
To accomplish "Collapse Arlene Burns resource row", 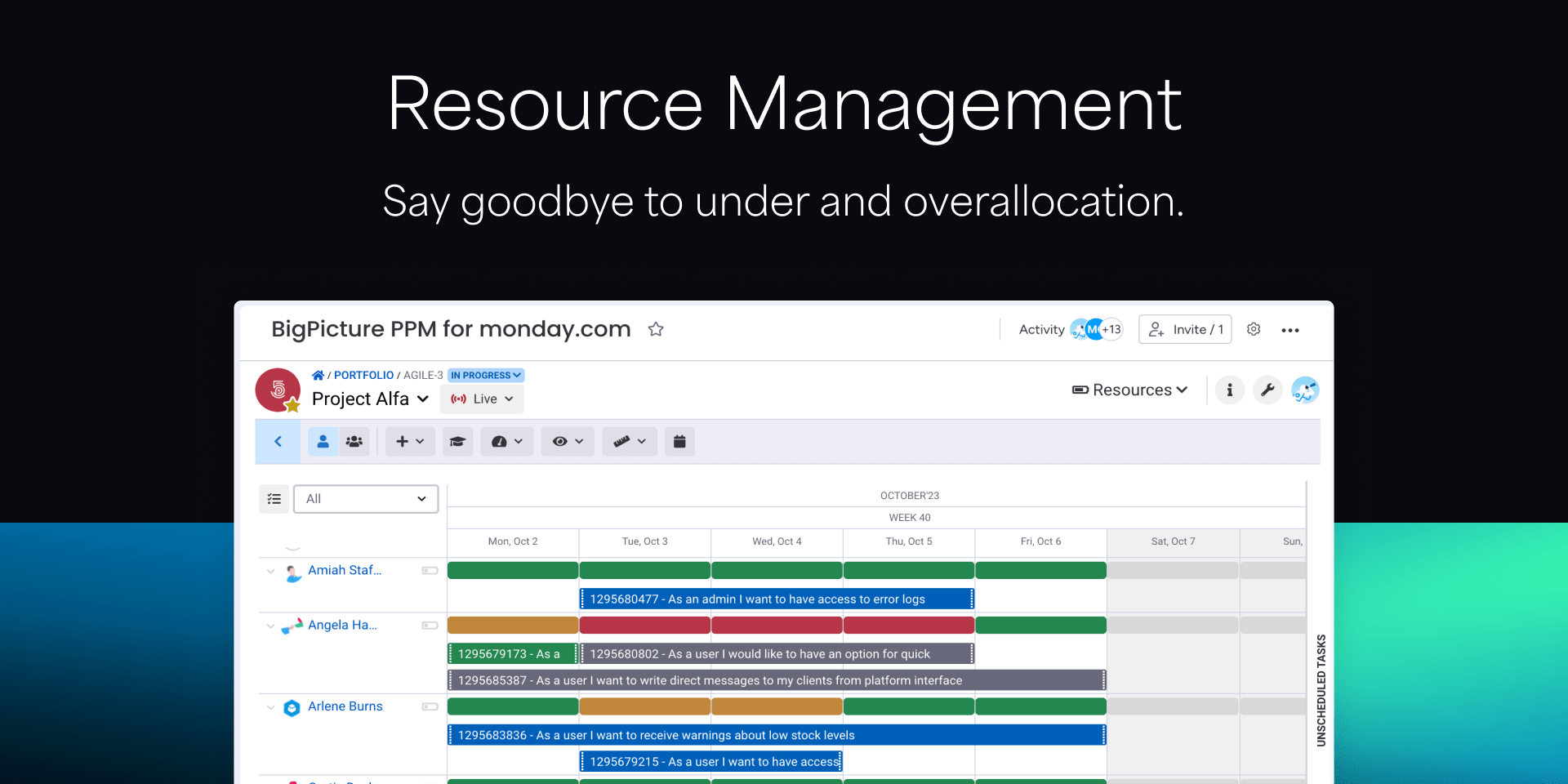I will [270, 707].
